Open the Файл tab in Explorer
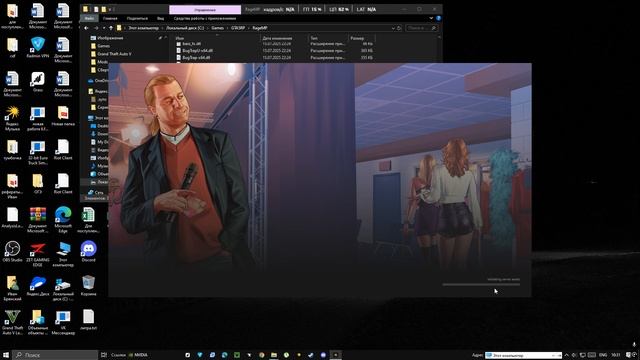Screen dimensions: 640x360 coord(89,18)
